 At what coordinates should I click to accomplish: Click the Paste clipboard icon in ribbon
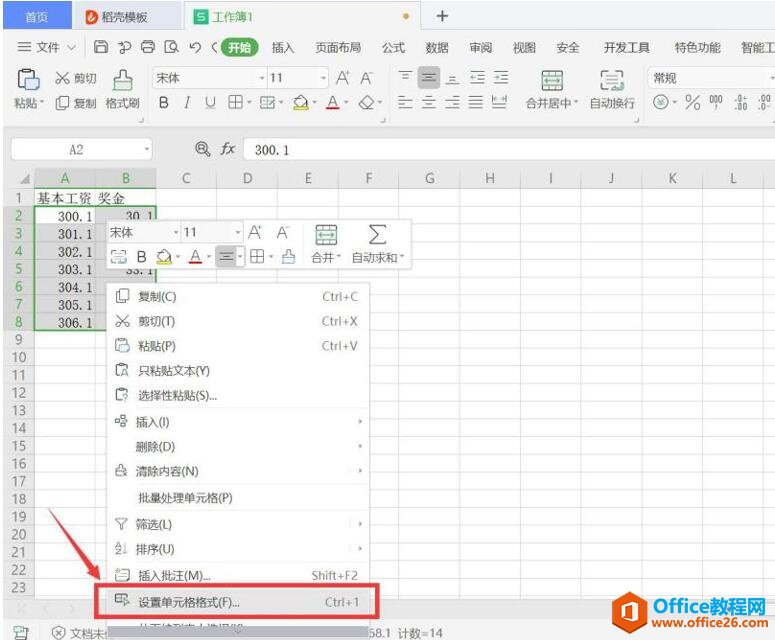pyautogui.click(x=28, y=79)
